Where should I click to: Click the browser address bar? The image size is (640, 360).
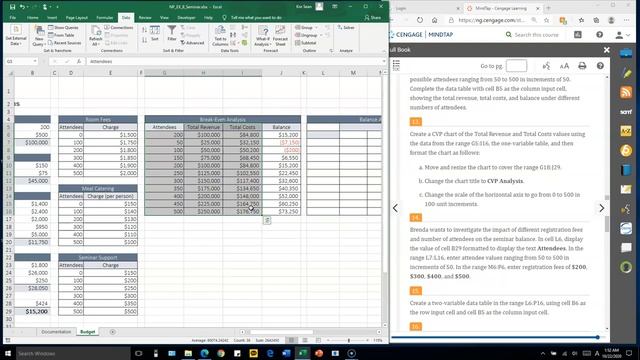[491, 20]
